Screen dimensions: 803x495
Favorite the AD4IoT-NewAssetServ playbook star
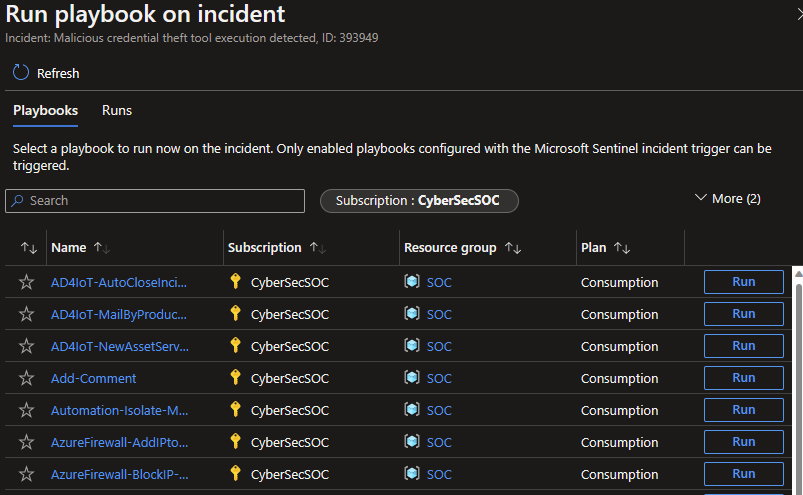27,346
